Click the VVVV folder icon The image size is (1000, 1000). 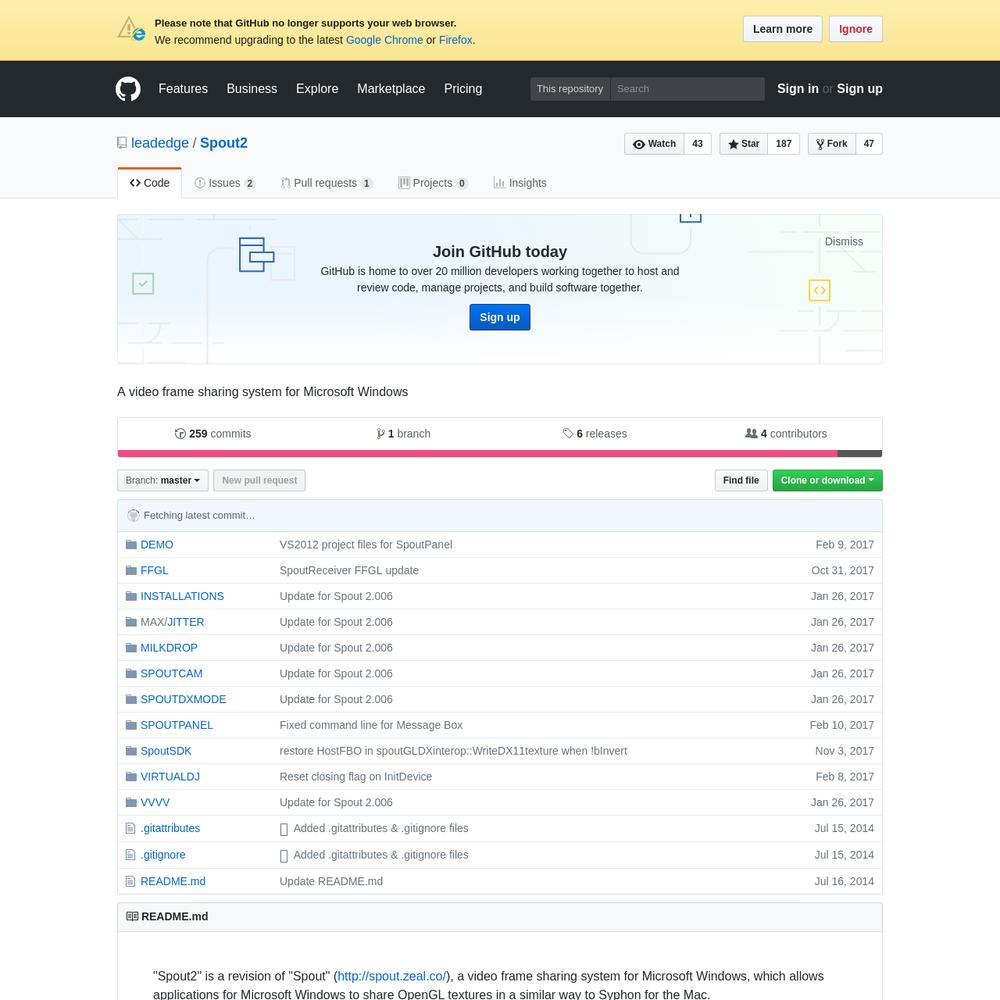click(131, 802)
